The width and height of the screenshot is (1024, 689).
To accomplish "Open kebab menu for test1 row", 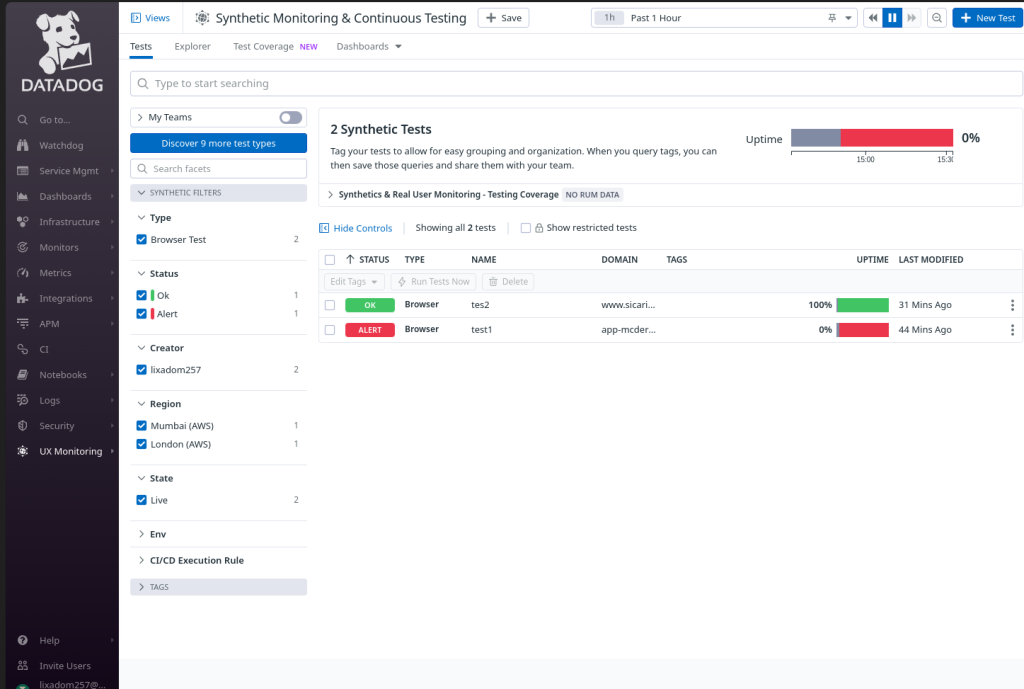I will [x=1012, y=330].
